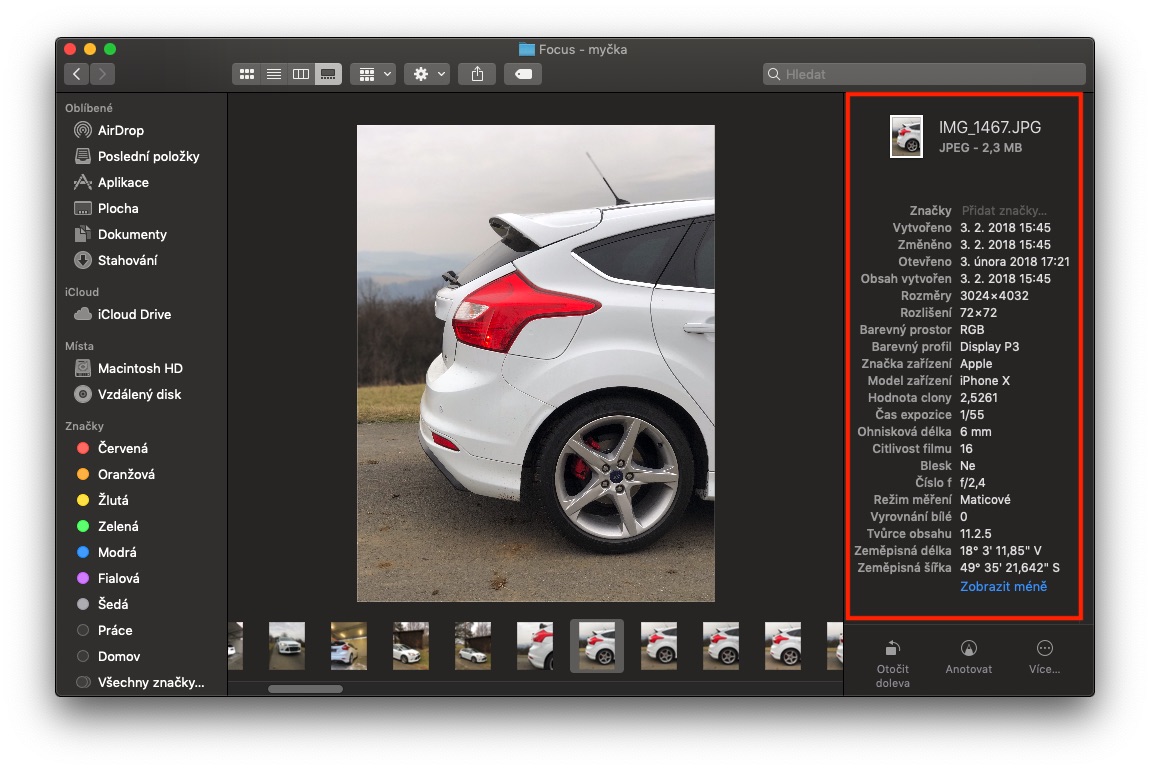Click Přidat značky tag field
This screenshot has height=770, width=1150.
click(x=1003, y=211)
